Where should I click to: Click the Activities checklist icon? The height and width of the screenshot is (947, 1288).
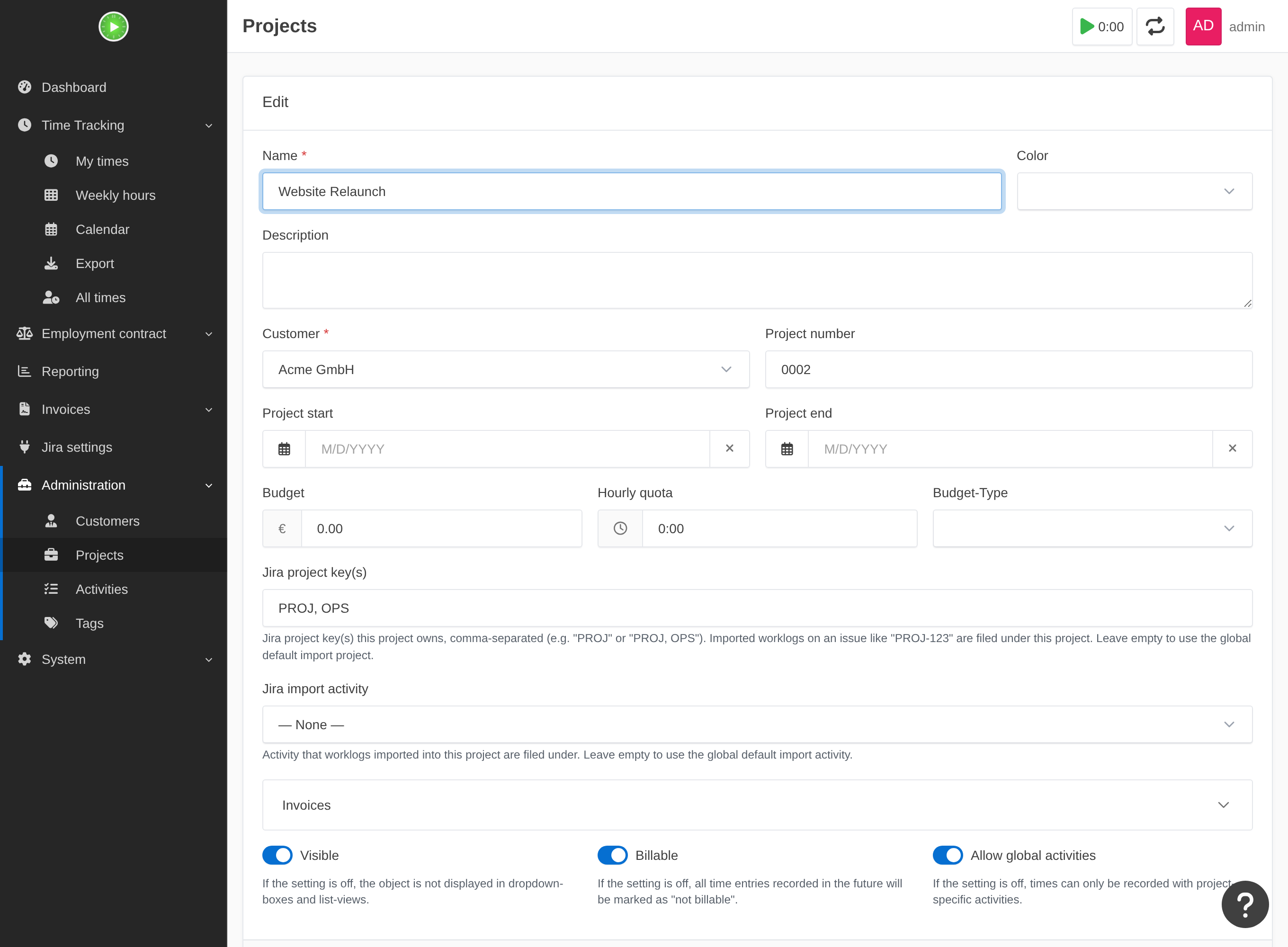pyautogui.click(x=51, y=589)
